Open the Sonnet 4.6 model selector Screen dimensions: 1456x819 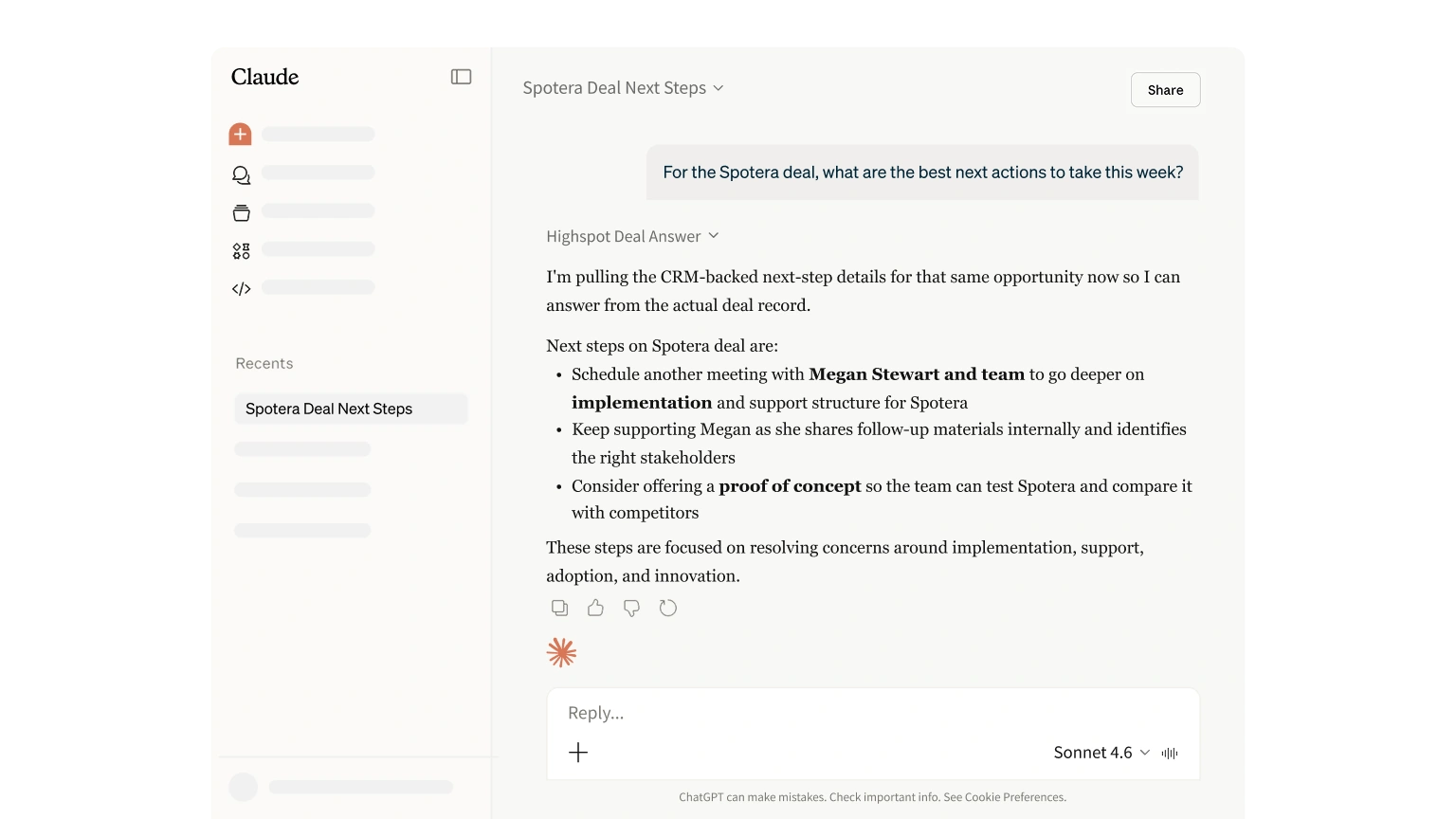click(1101, 753)
